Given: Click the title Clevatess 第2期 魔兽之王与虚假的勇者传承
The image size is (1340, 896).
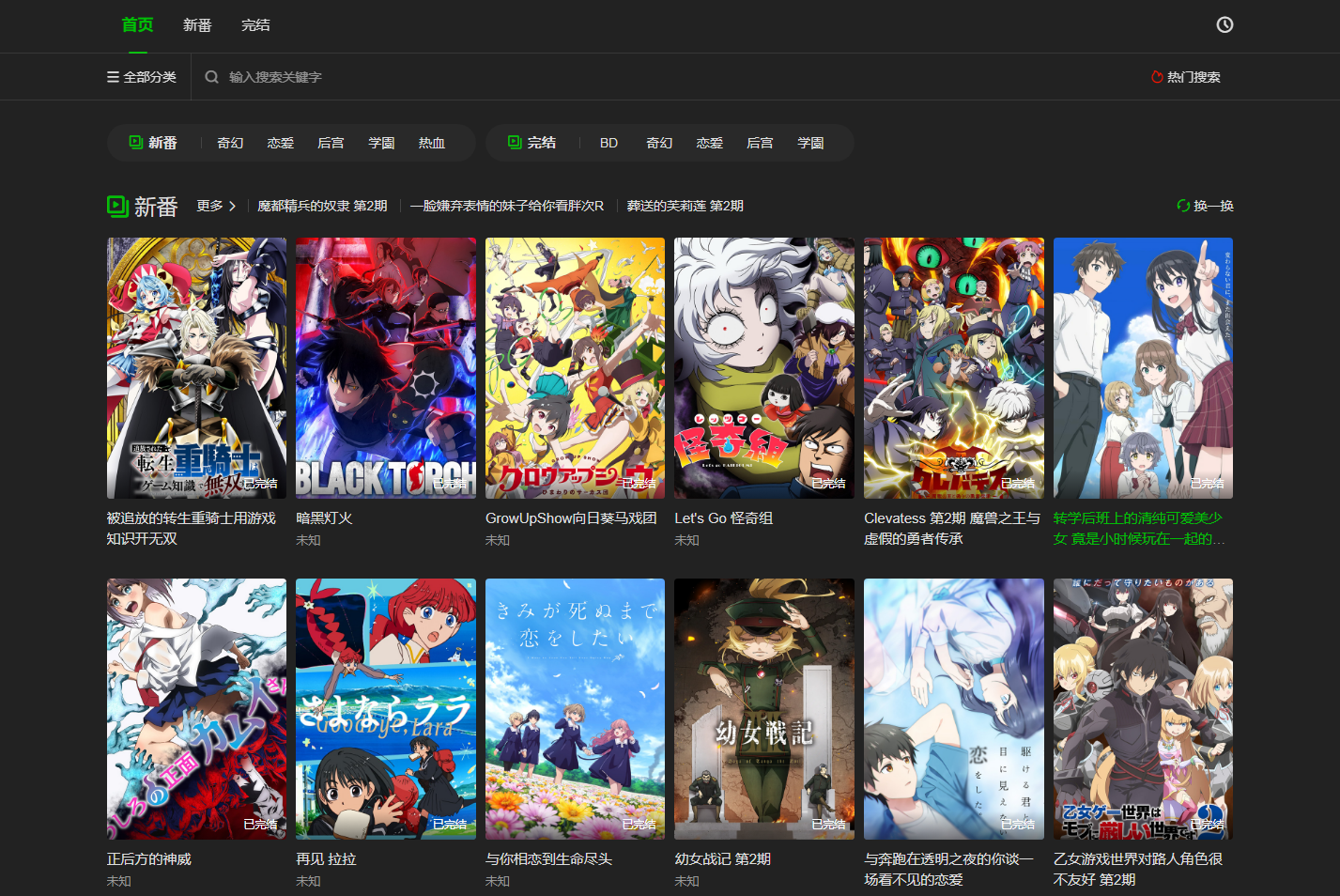Looking at the screenshot, I should (x=952, y=529).
